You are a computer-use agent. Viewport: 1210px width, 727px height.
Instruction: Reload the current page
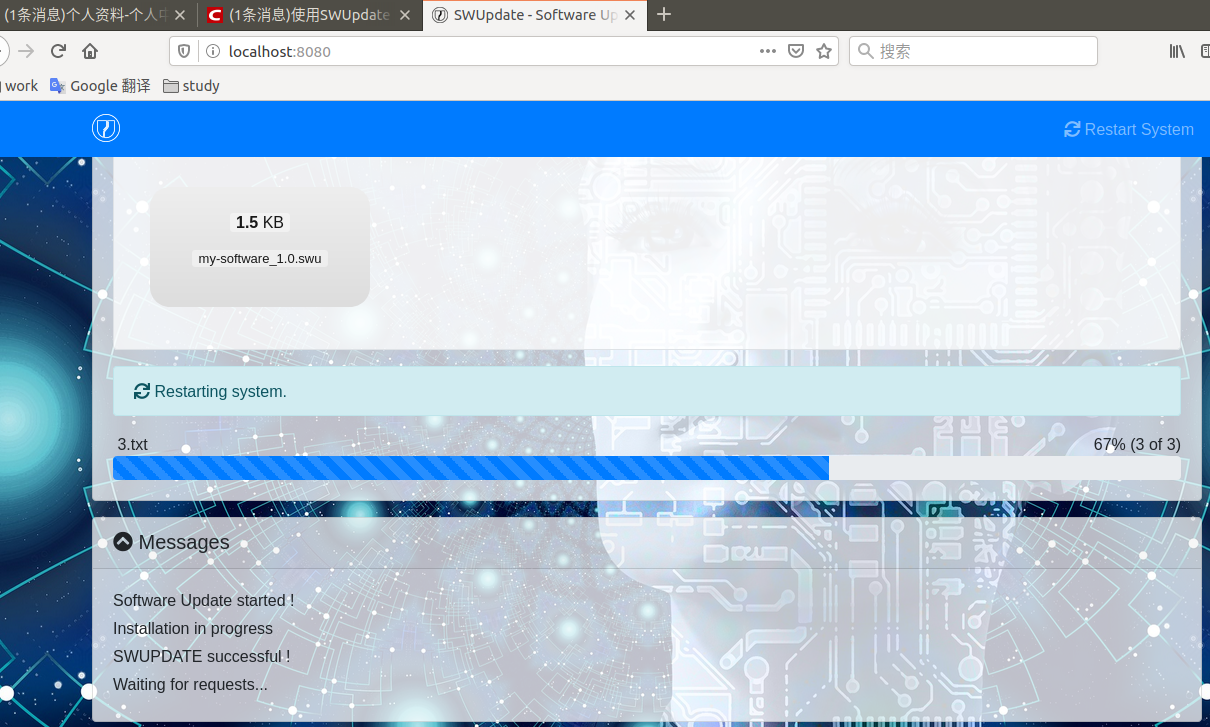pyautogui.click(x=58, y=51)
